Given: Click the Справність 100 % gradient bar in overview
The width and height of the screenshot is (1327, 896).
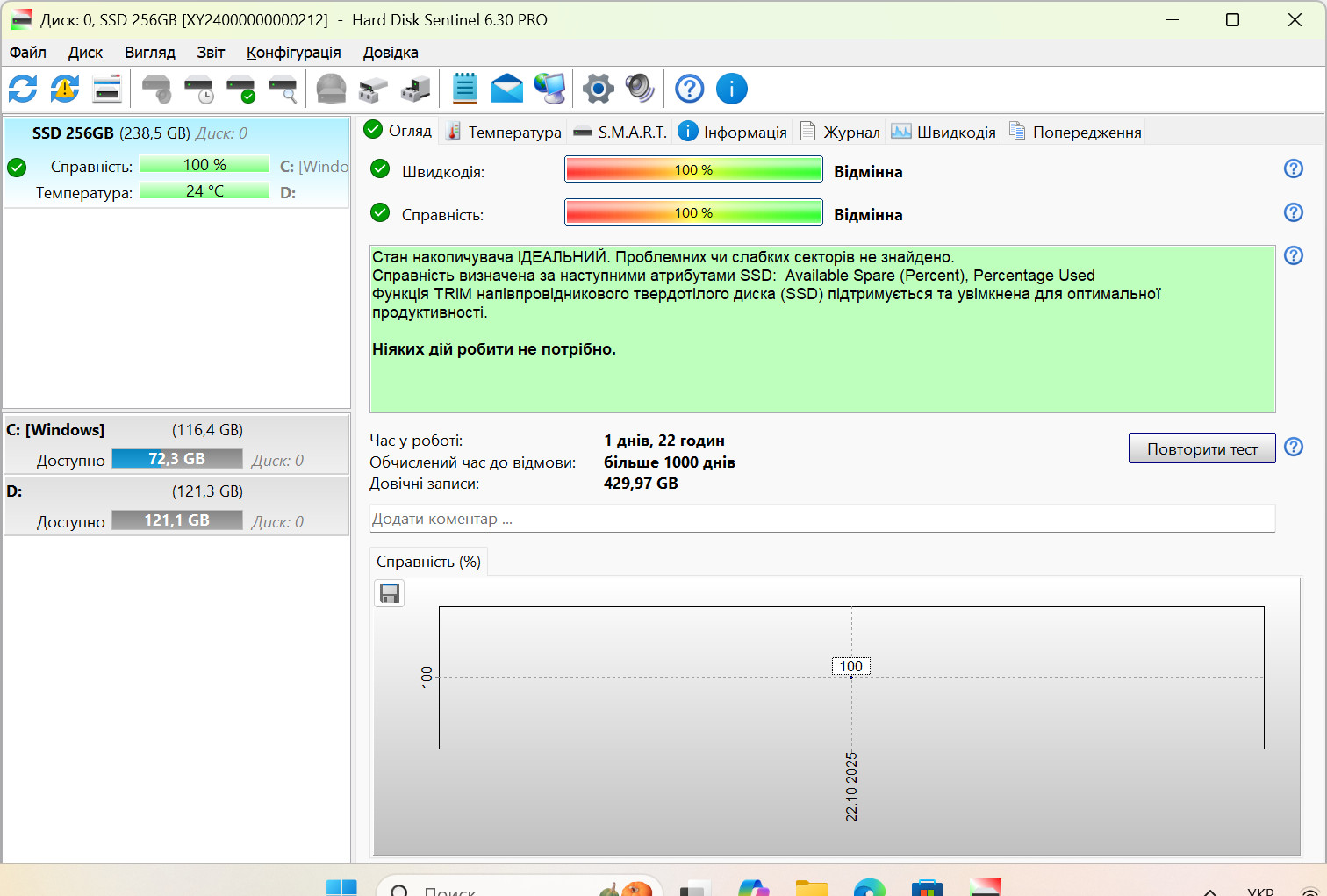Looking at the screenshot, I should point(693,212).
